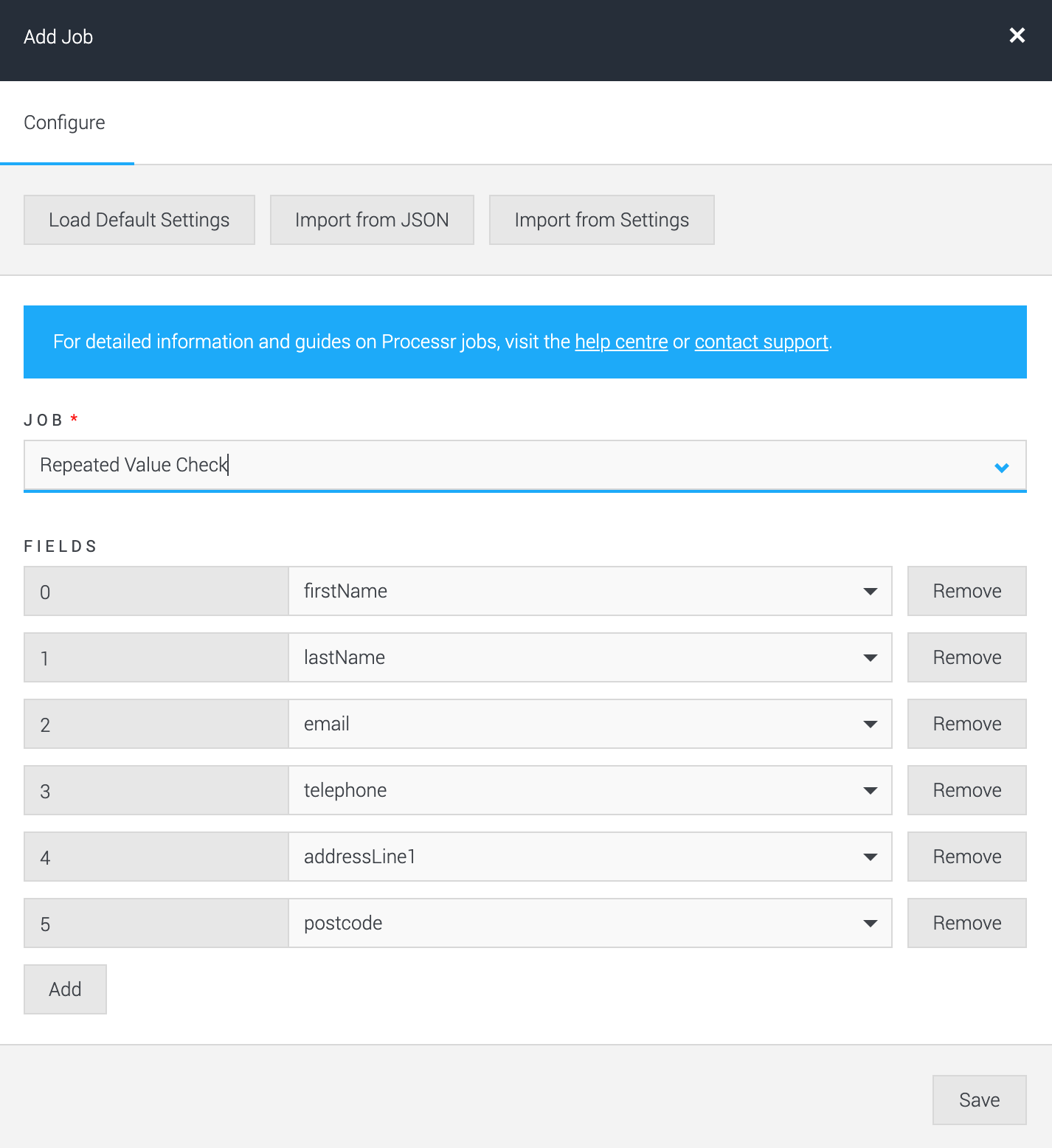Click the telephone field dropdown arrow

871,790
